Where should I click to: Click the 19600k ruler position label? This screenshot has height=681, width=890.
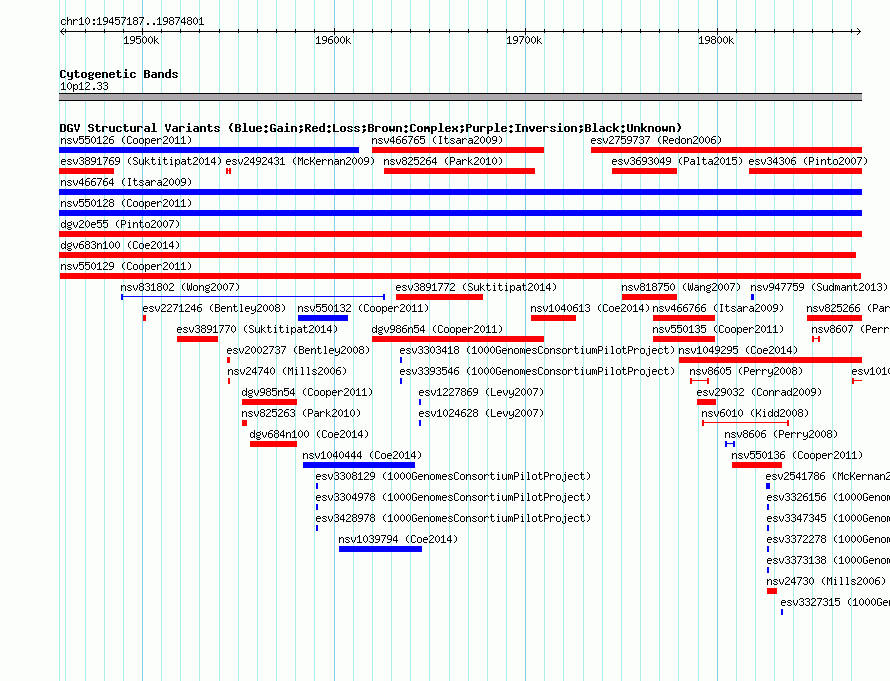(x=333, y=40)
